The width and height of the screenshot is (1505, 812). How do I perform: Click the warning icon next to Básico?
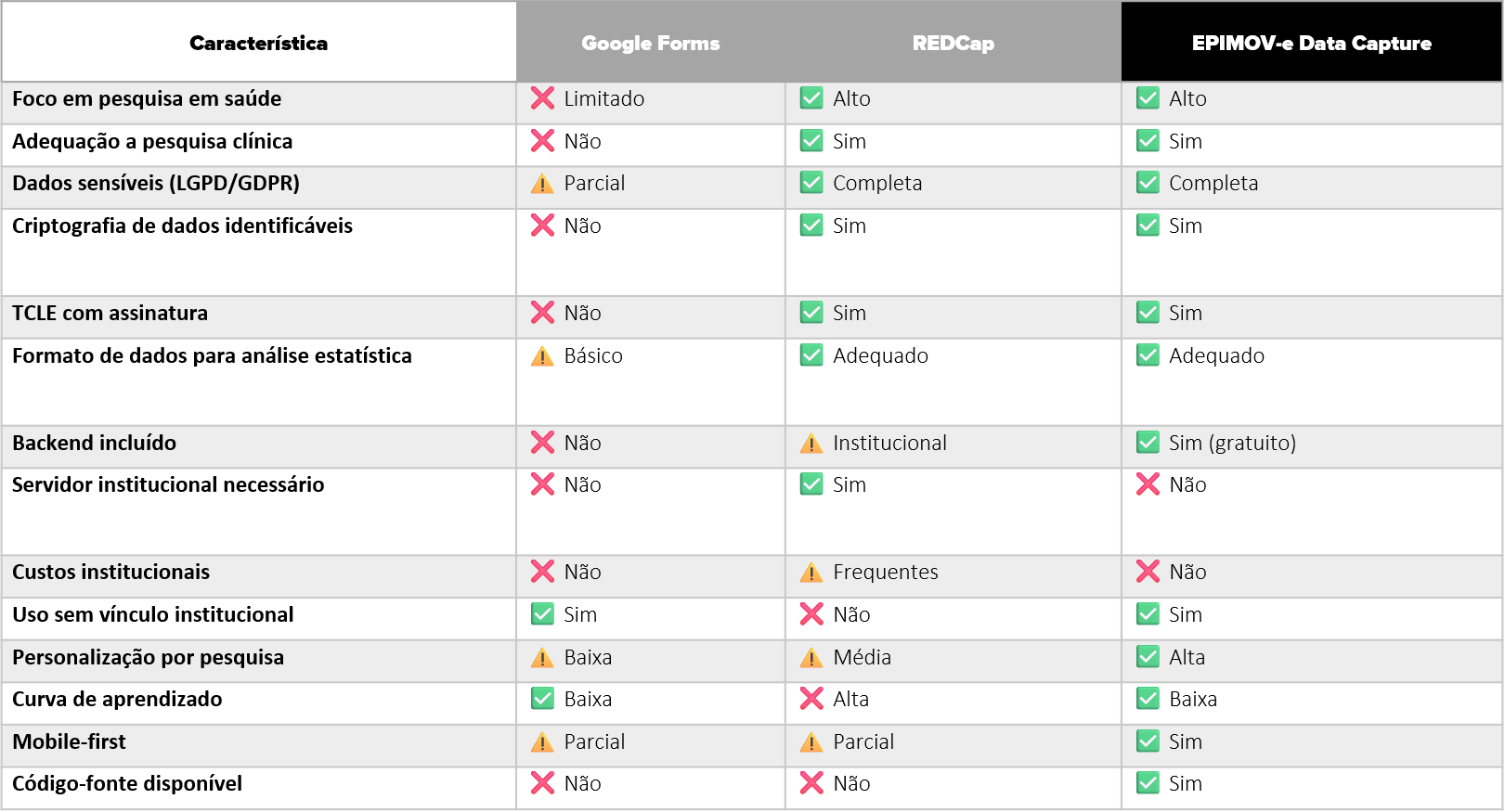pos(542,356)
